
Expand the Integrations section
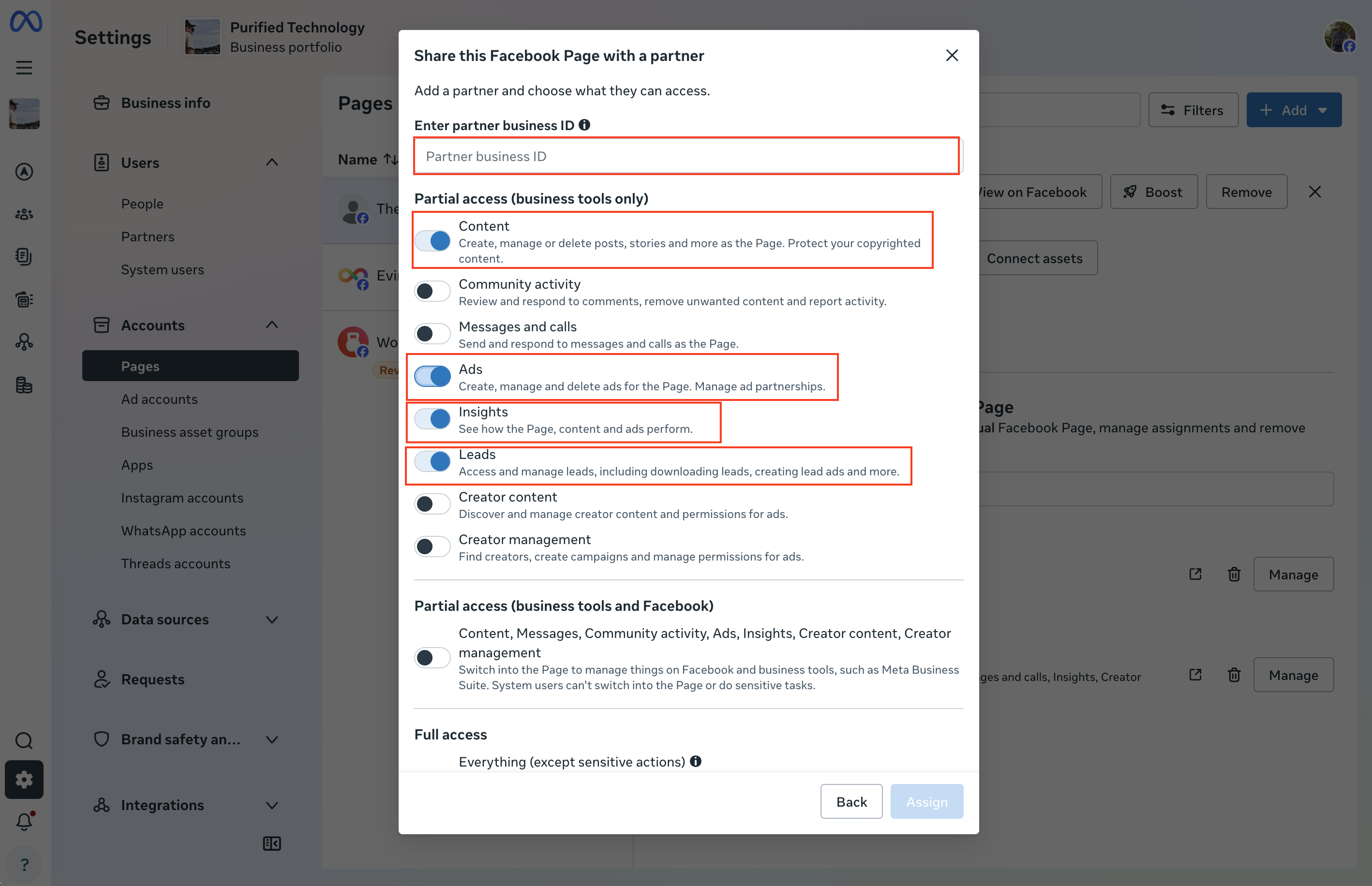[x=272, y=805]
